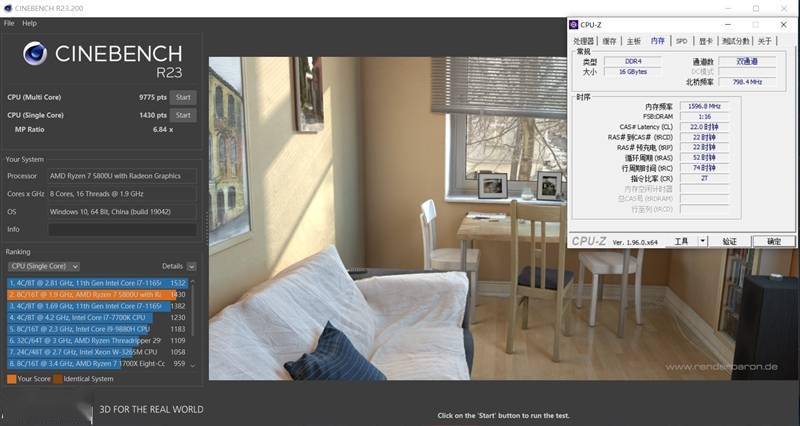
Task: Click the ranking list scroll-down arrow
Action: point(192,365)
